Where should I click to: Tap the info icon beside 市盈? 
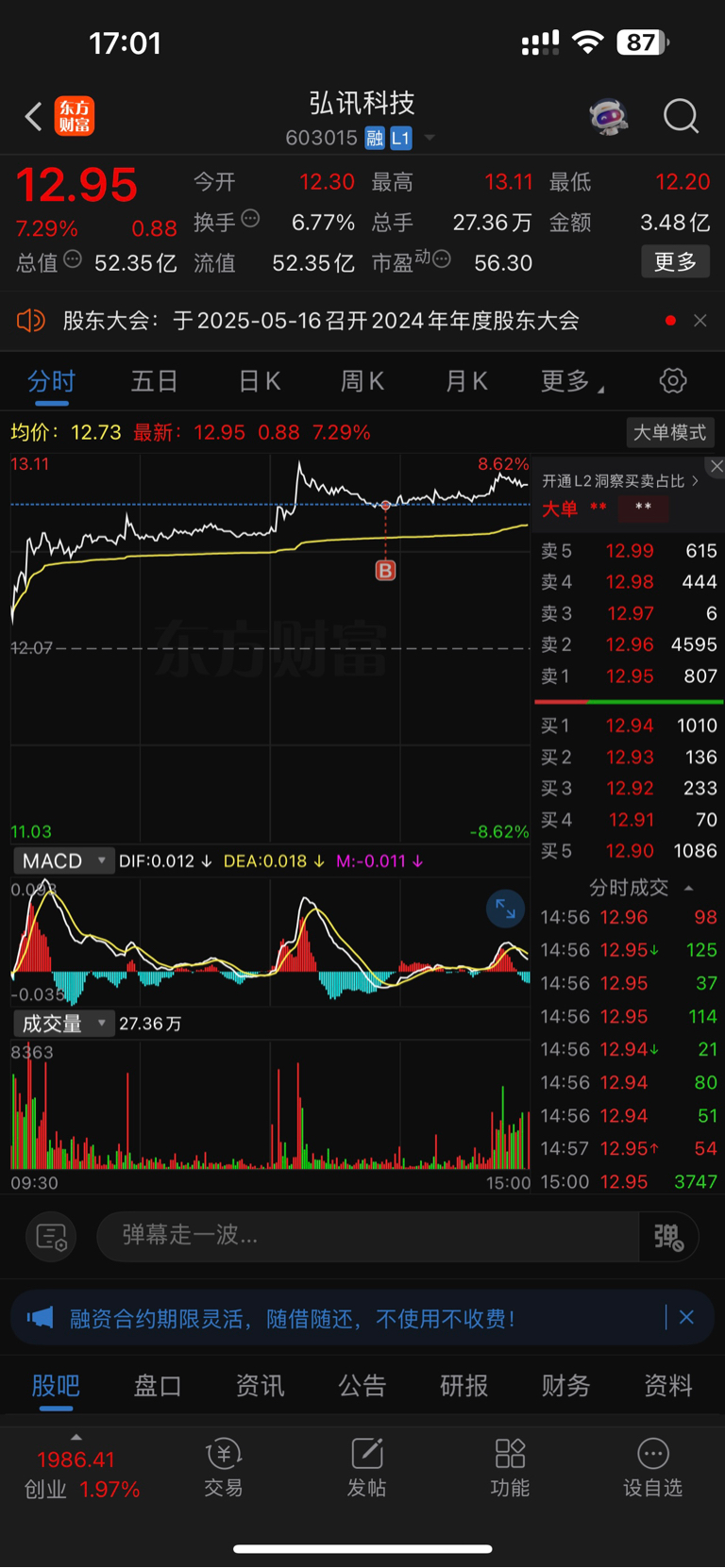tap(441, 259)
